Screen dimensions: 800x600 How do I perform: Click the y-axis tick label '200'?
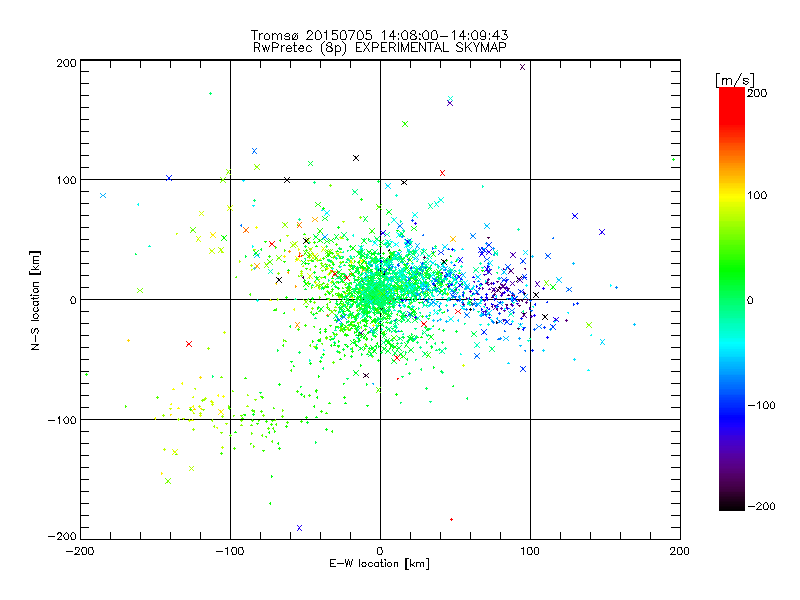tap(67, 63)
